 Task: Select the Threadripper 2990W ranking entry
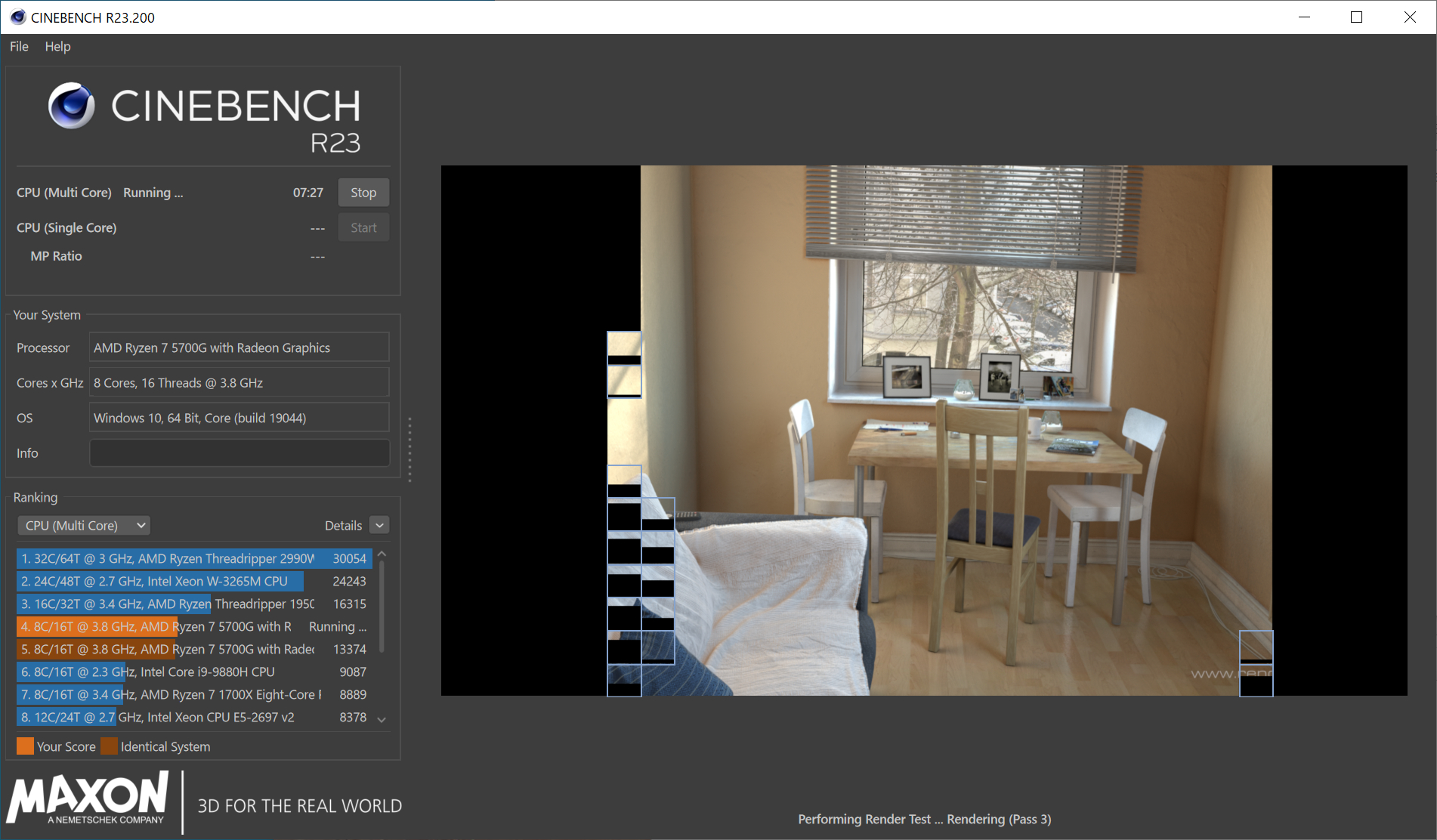click(194, 558)
